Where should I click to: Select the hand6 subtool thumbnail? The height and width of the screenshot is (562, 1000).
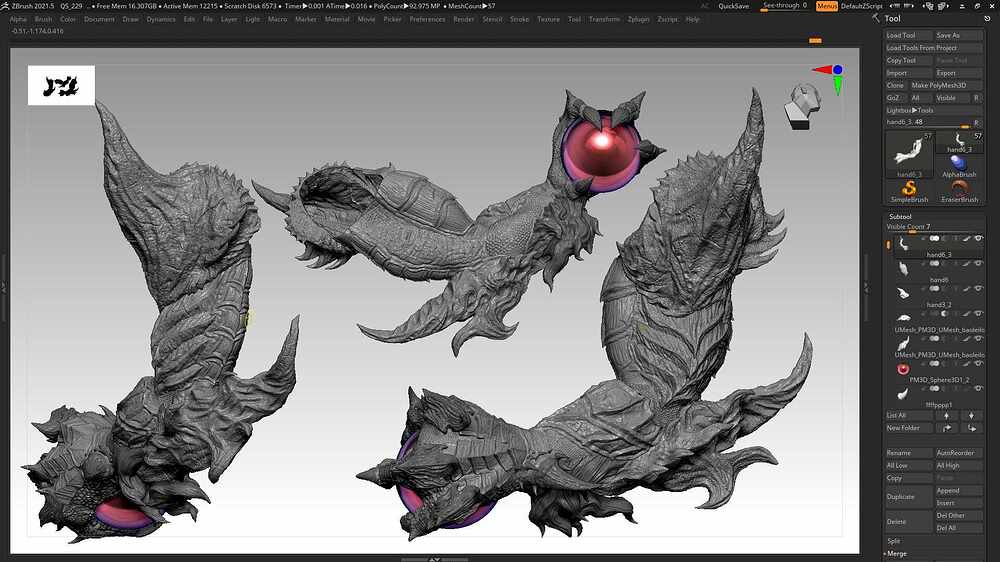(902, 269)
